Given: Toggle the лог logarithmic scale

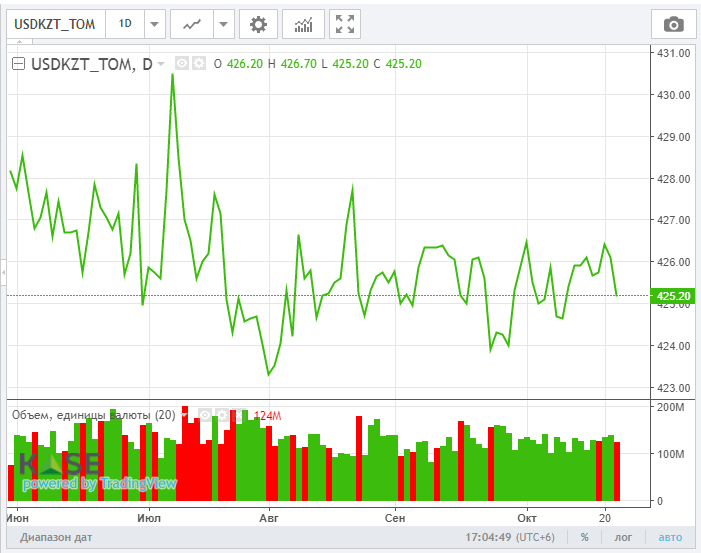Looking at the screenshot, I should click(623, 537).
